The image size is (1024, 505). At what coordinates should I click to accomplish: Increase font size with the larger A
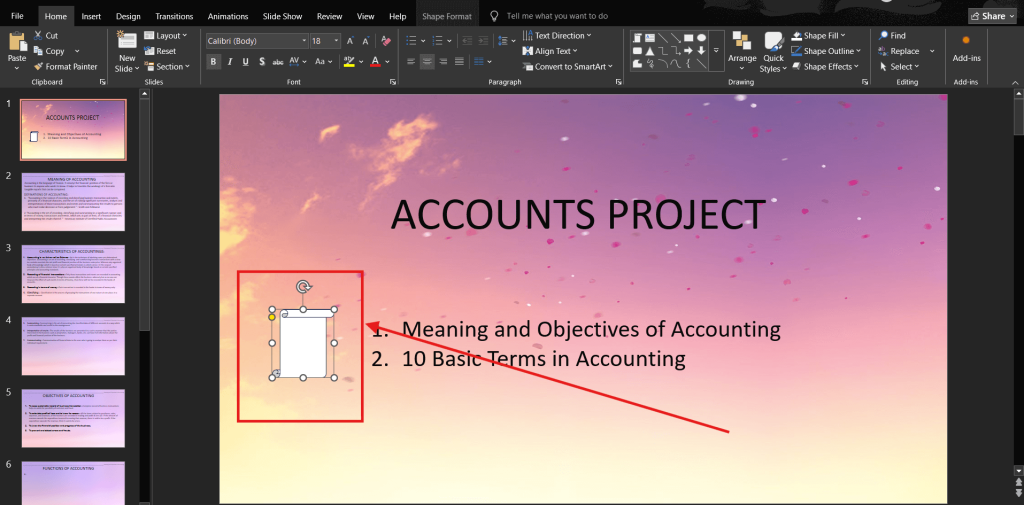[x=351, y=41]
